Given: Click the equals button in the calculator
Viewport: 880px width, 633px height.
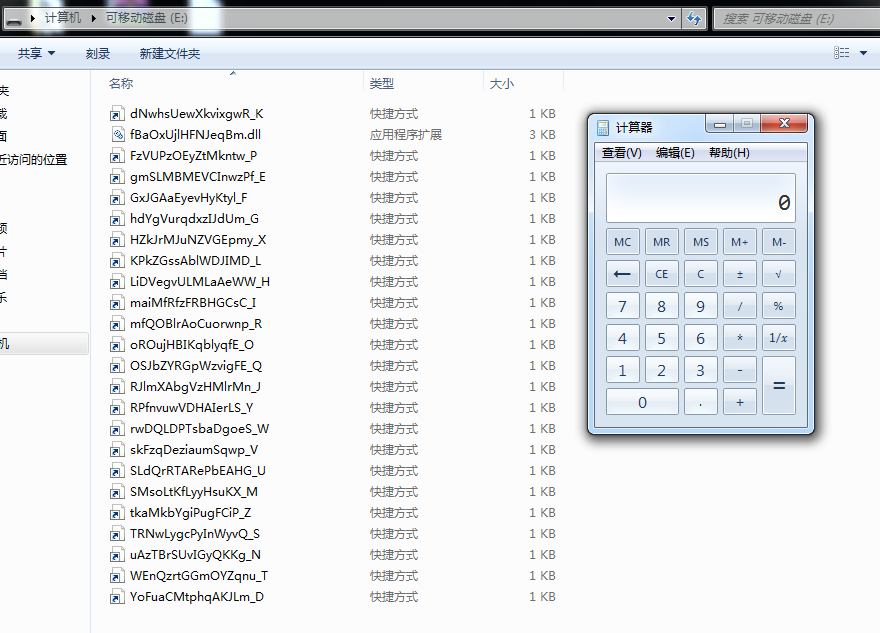Looking at the screenshot, I should point(779,386).
